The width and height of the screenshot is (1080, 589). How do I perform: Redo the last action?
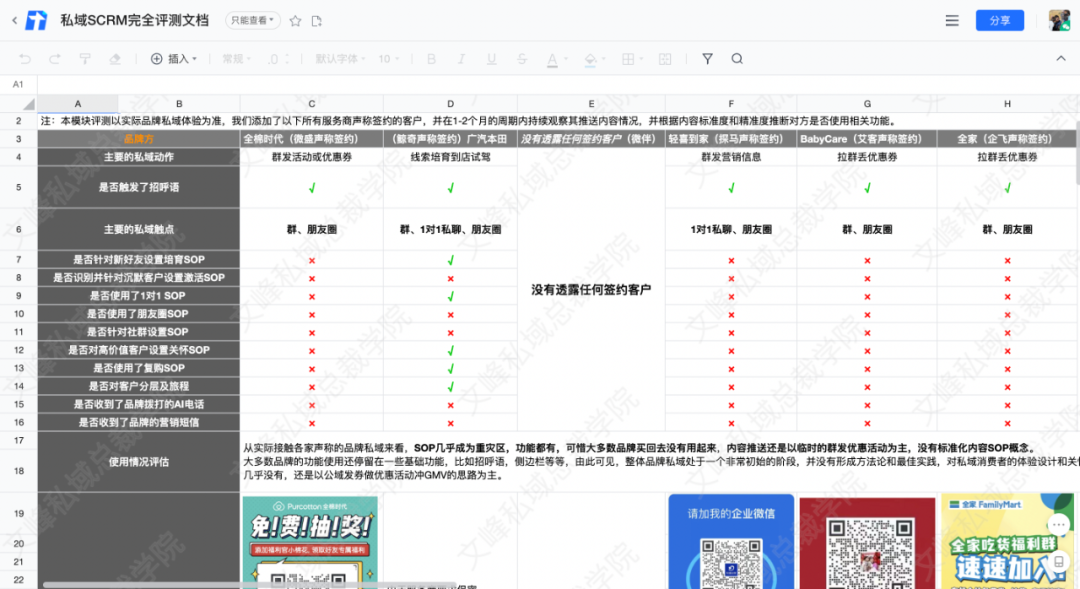pos(54,59)
